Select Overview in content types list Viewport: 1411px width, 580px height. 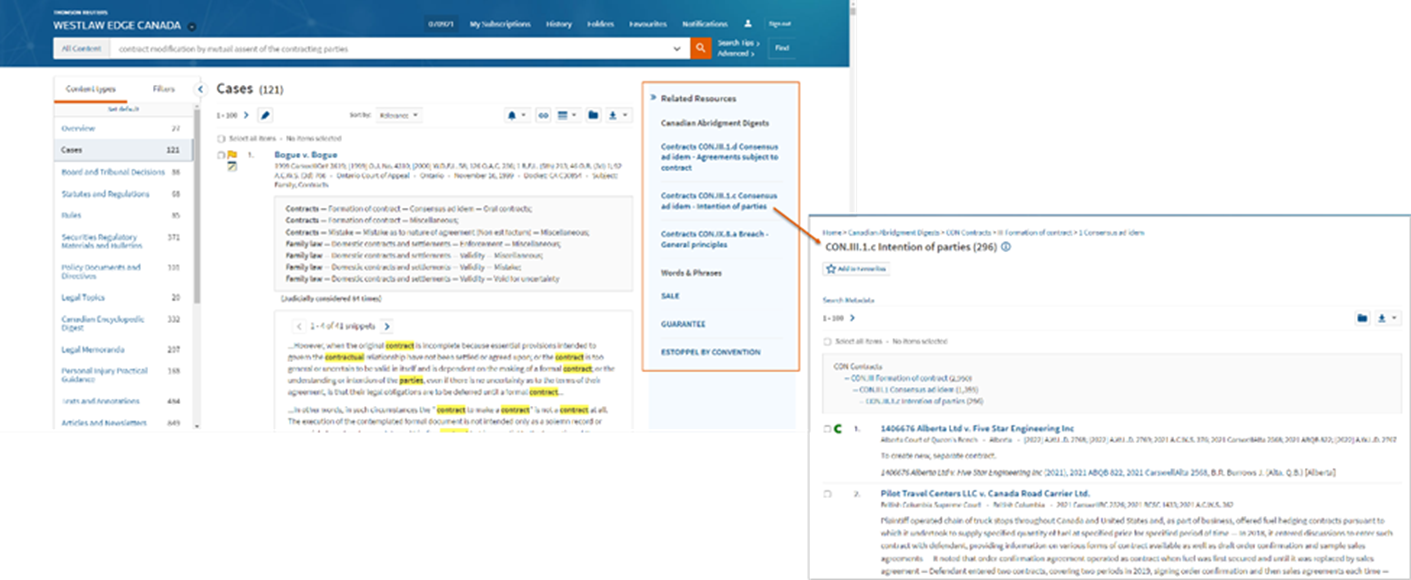pyautogui.click(x=79, y=128)
